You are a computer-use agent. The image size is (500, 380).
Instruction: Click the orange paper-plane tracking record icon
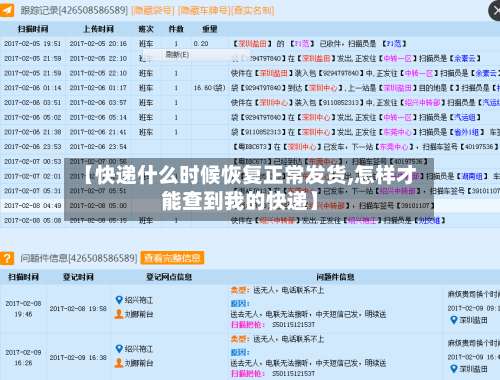pos(7,10)
